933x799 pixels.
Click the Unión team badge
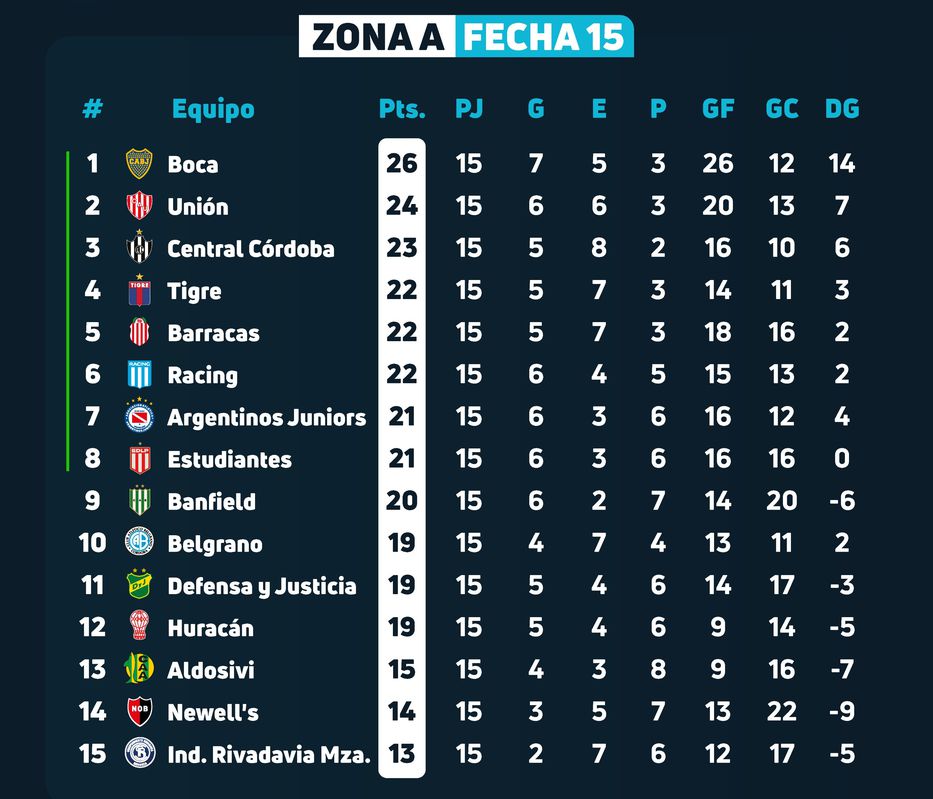coord(138,206)
